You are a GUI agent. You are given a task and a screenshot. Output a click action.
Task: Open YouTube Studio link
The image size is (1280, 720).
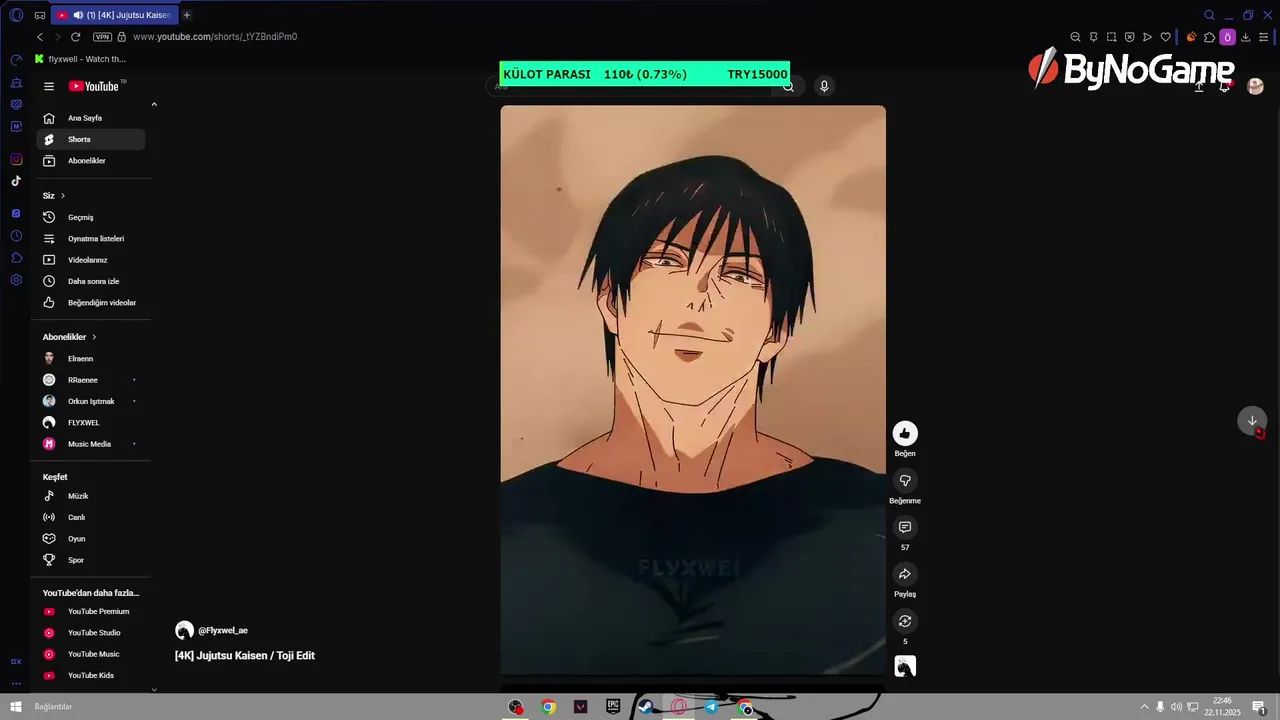(x=91, y=633)
